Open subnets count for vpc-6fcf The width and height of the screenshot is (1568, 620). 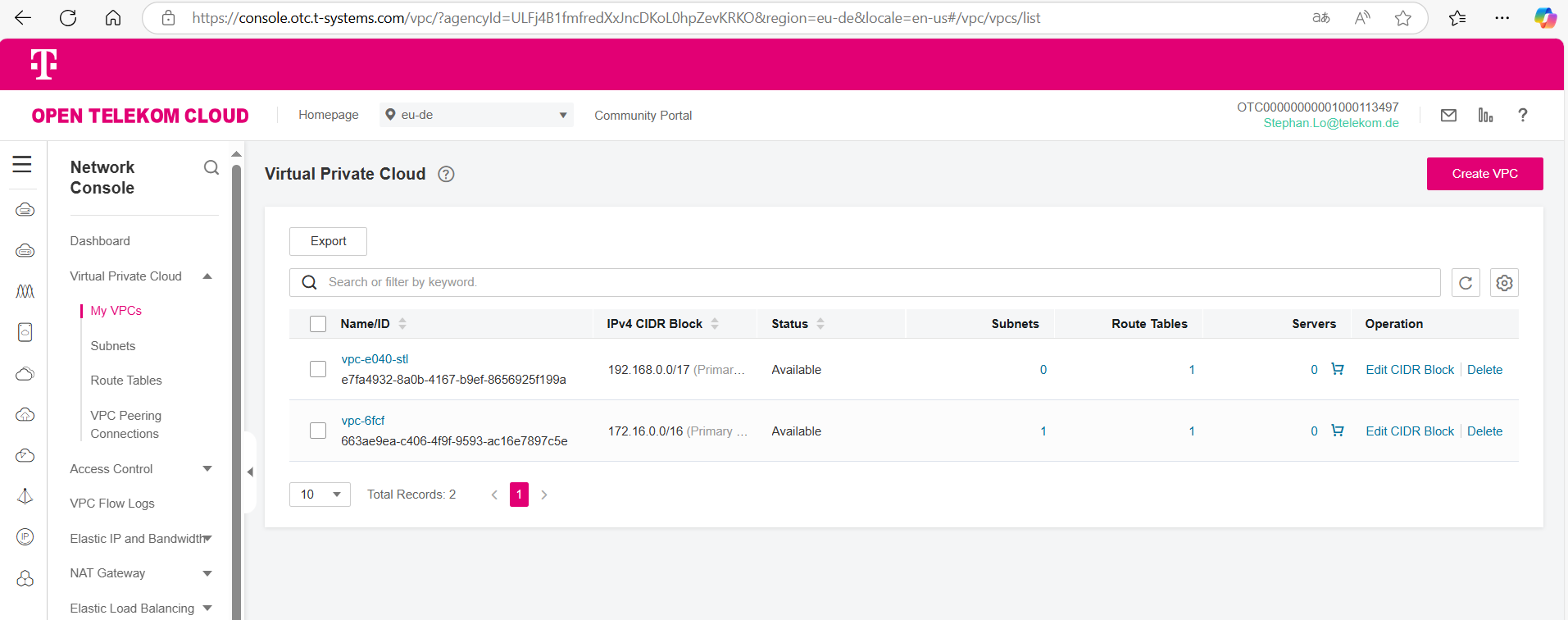[1043, 431]
